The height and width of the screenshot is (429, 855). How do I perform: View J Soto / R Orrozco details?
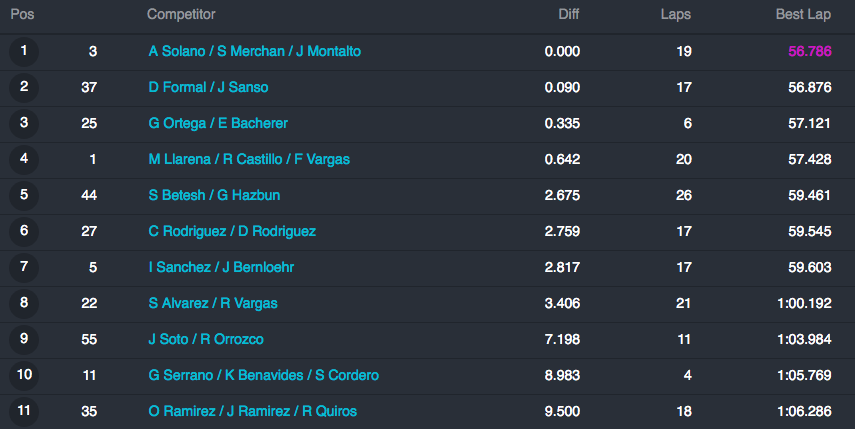coord(206,339)
